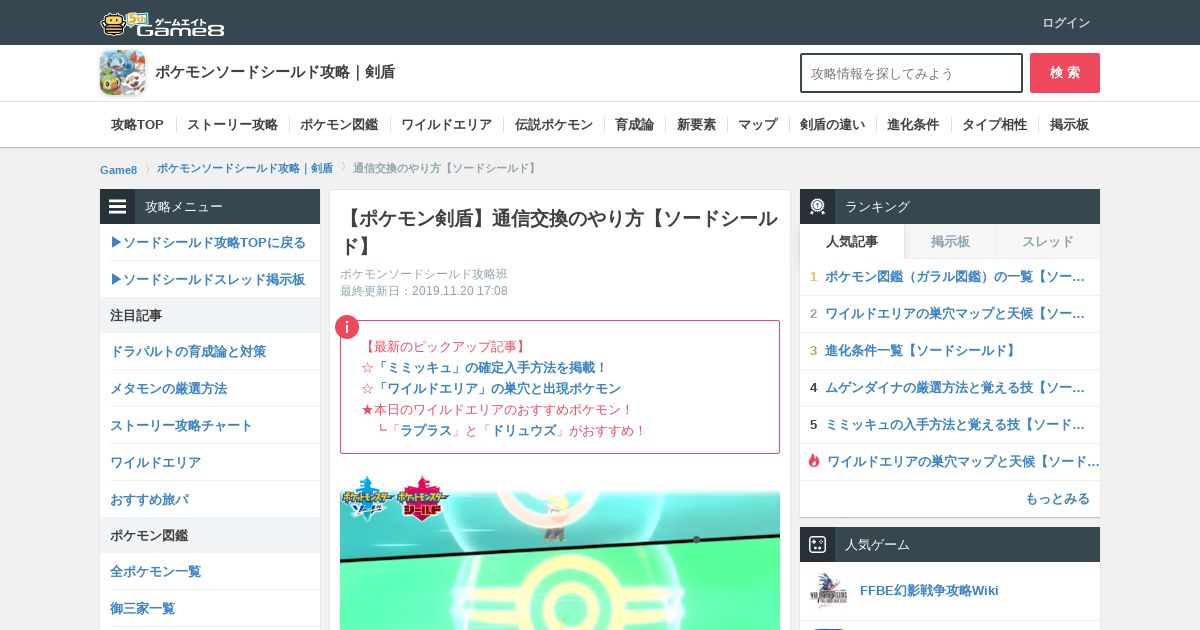1200x630 pixels.
Task: Open the 掲示板 nav item
Action: tap(1069, 125)
